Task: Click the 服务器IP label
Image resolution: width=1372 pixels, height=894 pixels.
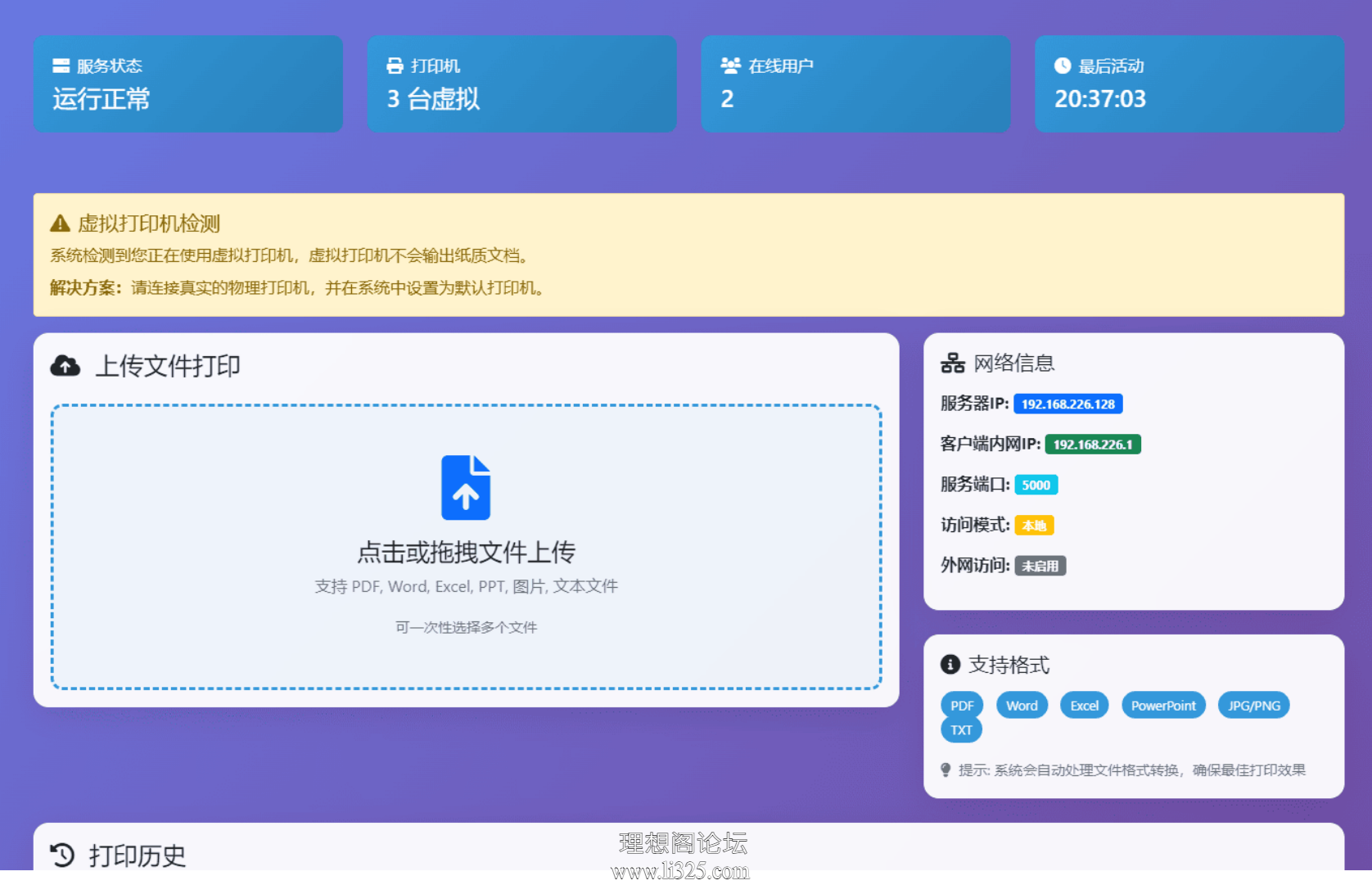Action: [x=974, y=404]
